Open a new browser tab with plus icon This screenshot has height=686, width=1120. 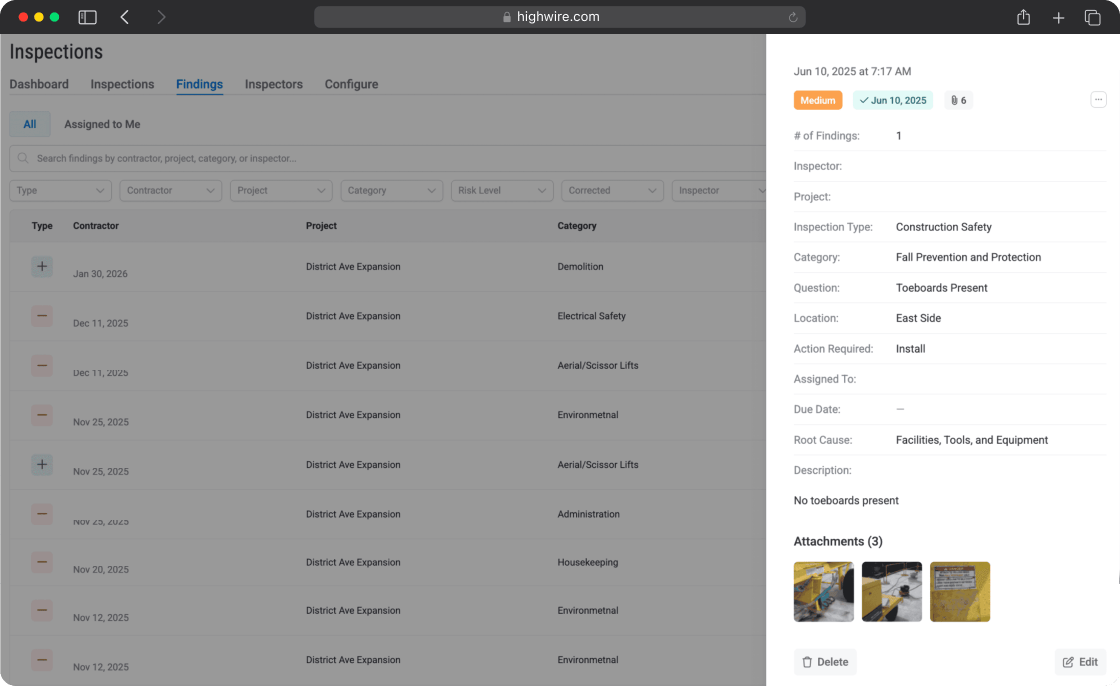coord(1059,17)
